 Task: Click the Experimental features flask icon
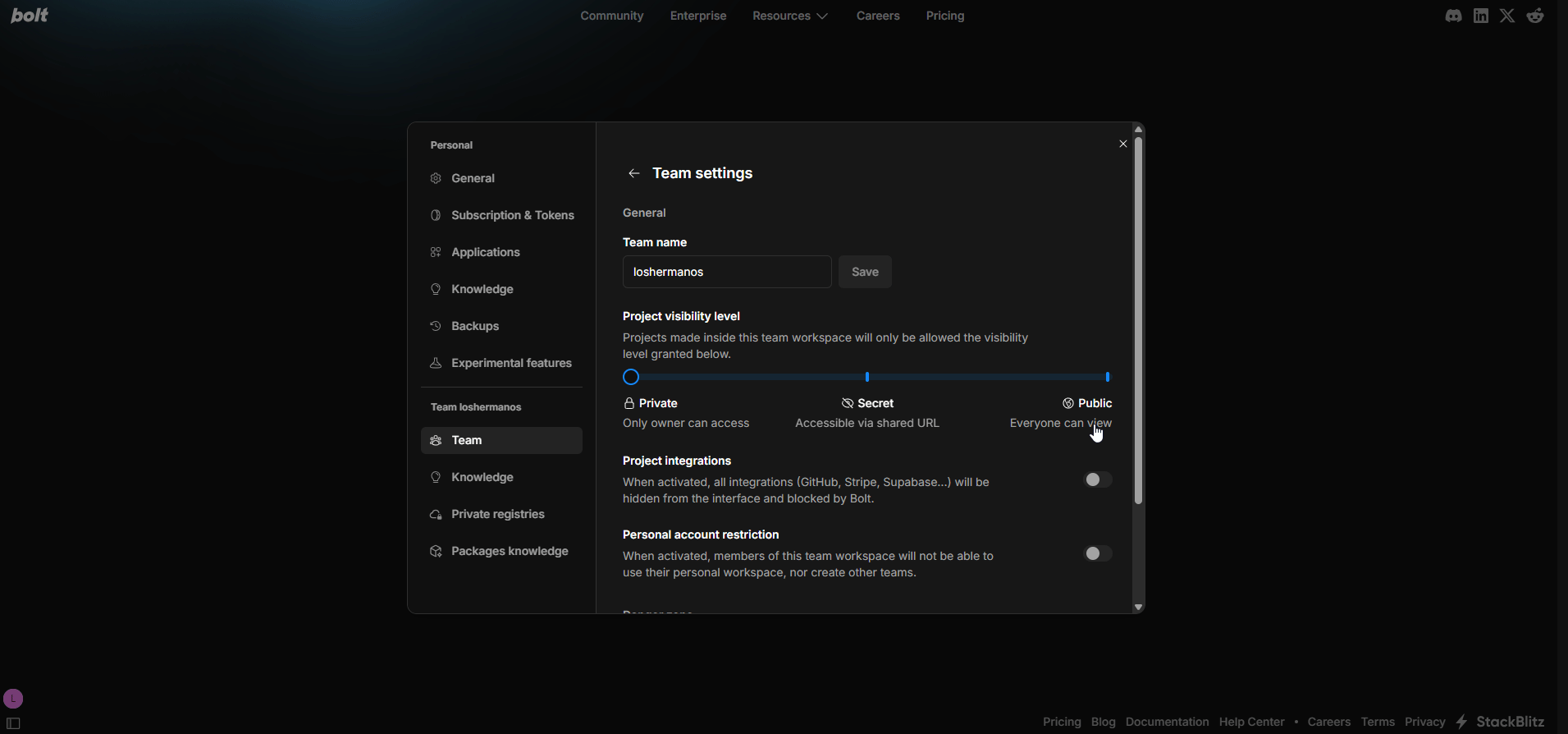point(436,363)
